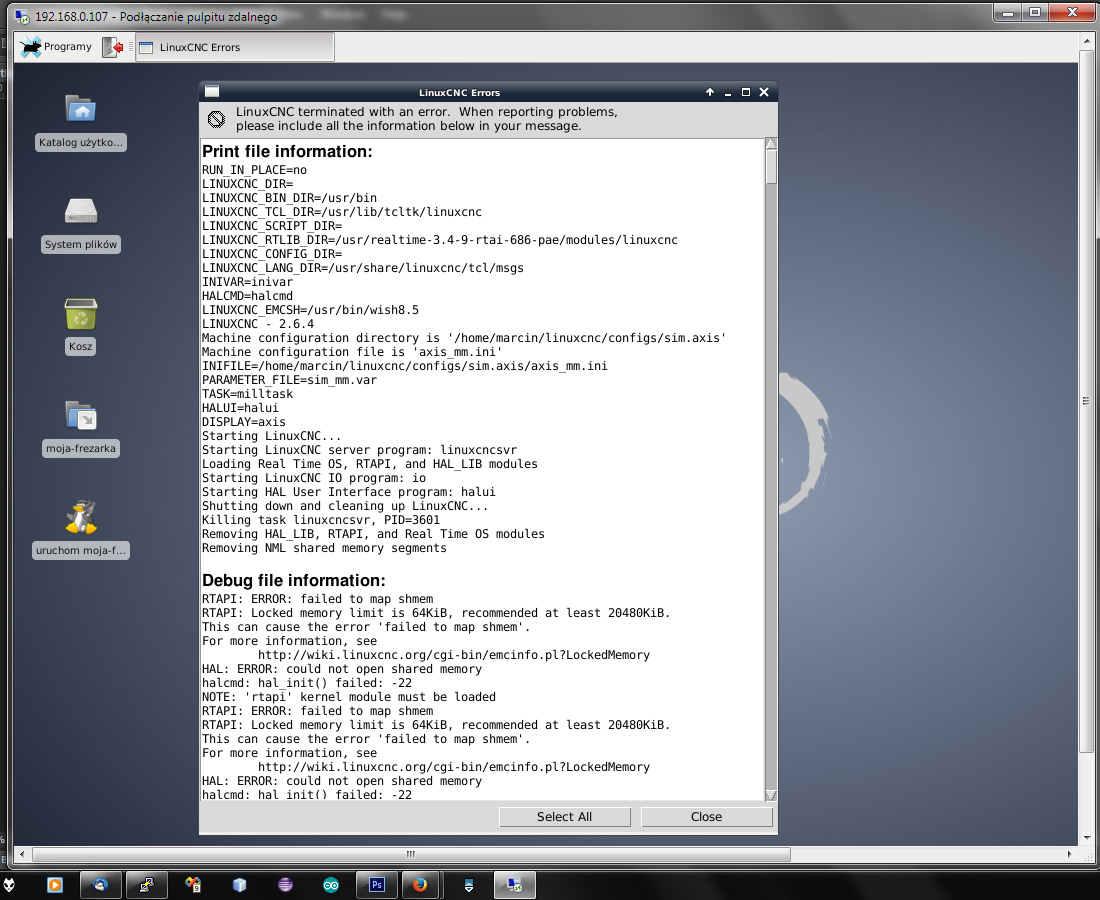This screenshot has height=900, width=1100.
Task: Open the Arduino IDE from the taskbar
Action: tap(331, 885)
